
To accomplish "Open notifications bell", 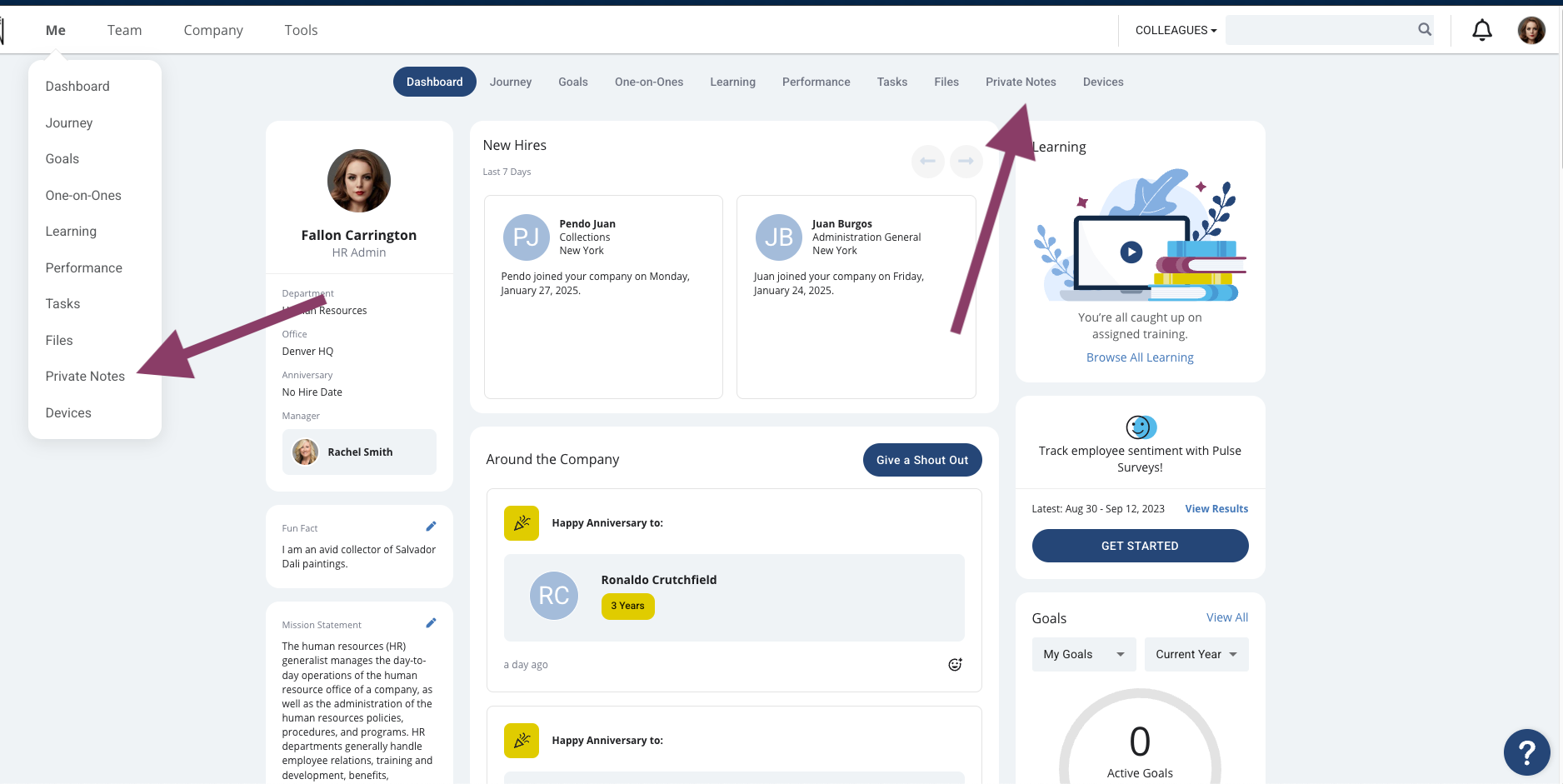I will point(1482,31).
